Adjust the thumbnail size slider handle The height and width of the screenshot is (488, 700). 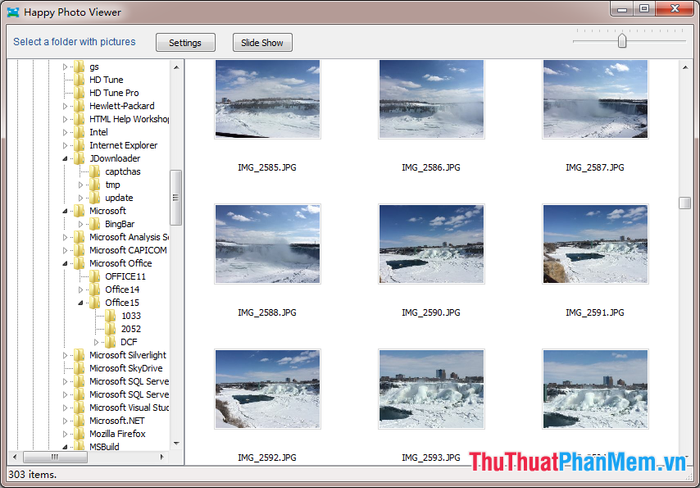pos(622,41)
